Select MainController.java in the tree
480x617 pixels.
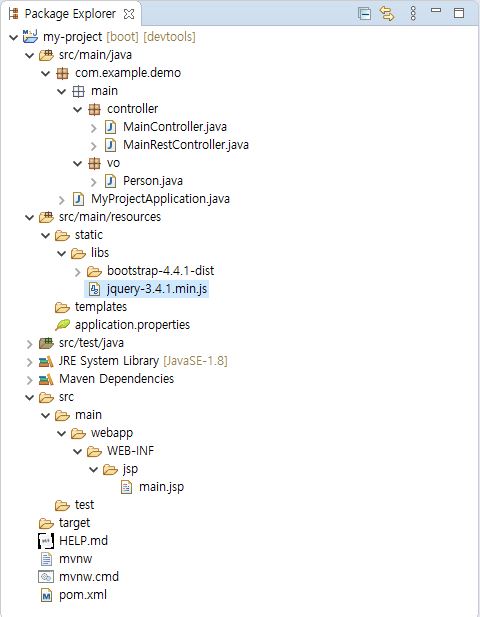pos(175,127)
